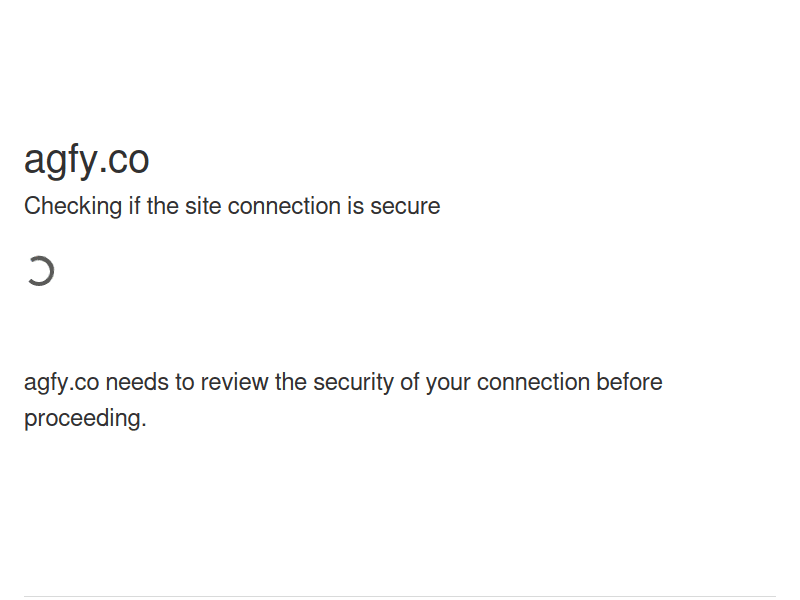
Task: Click the word 'security' in the paragraph
Action: tap(353, 382)
